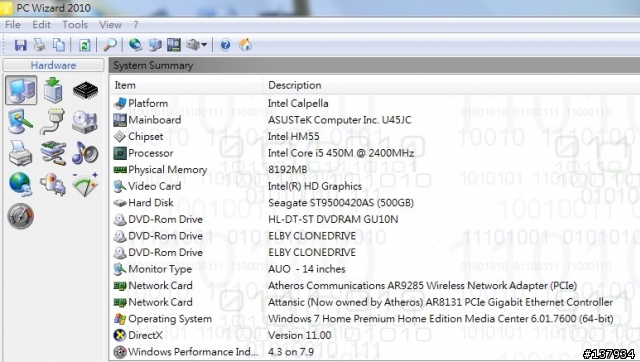Select the Video Card row
The width and height of the screenshot is (640, 362).
click(375, 186)
